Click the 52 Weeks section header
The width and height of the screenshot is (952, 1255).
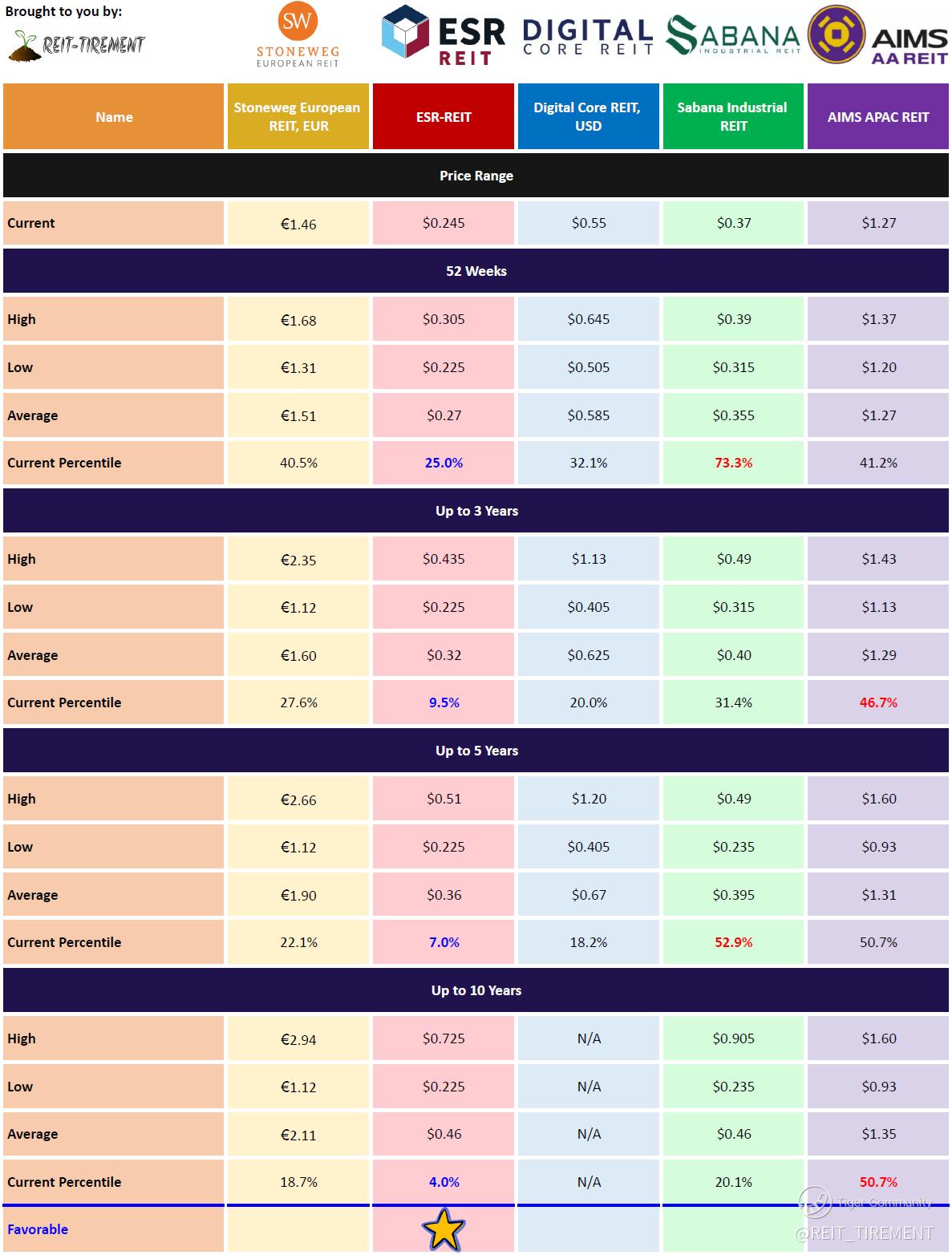point(476,271)
